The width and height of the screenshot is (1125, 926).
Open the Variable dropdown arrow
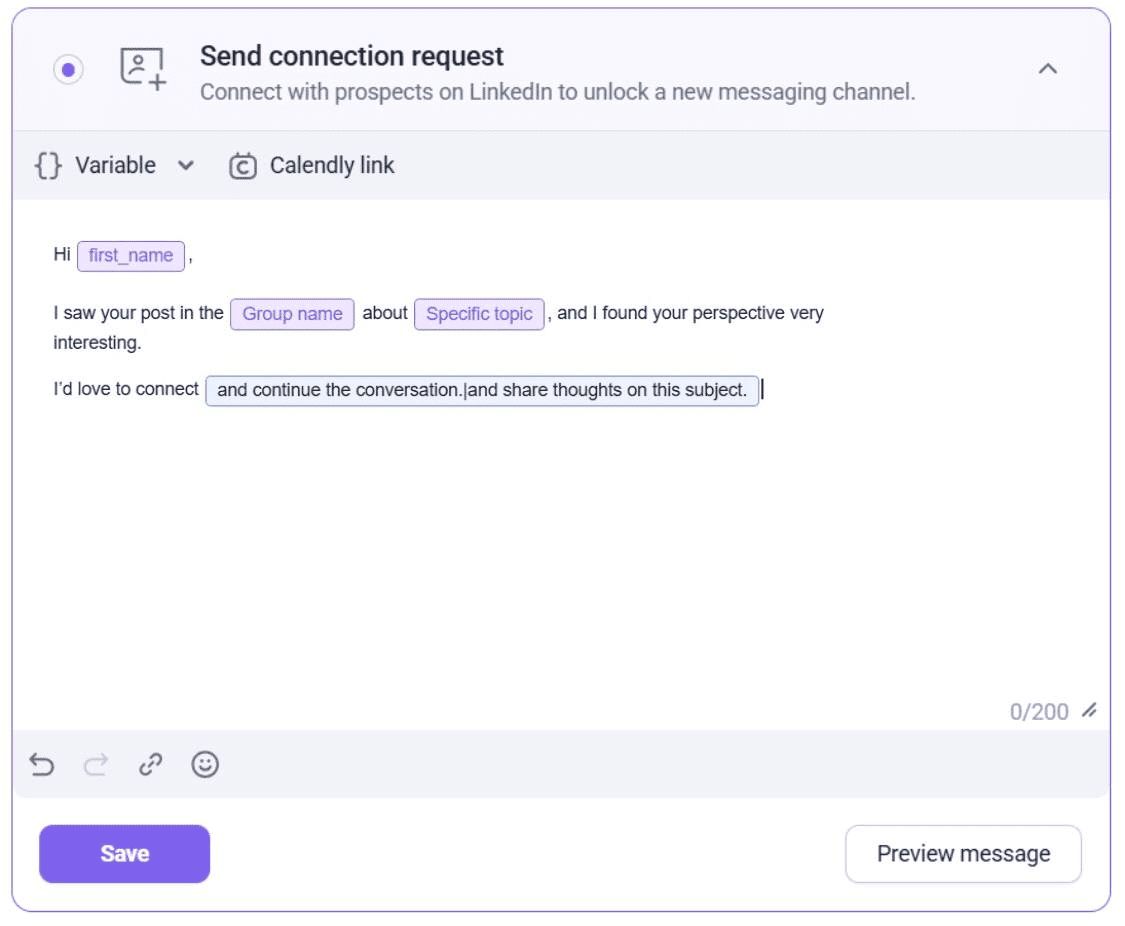pyautogui.click(x=186, y=166)
